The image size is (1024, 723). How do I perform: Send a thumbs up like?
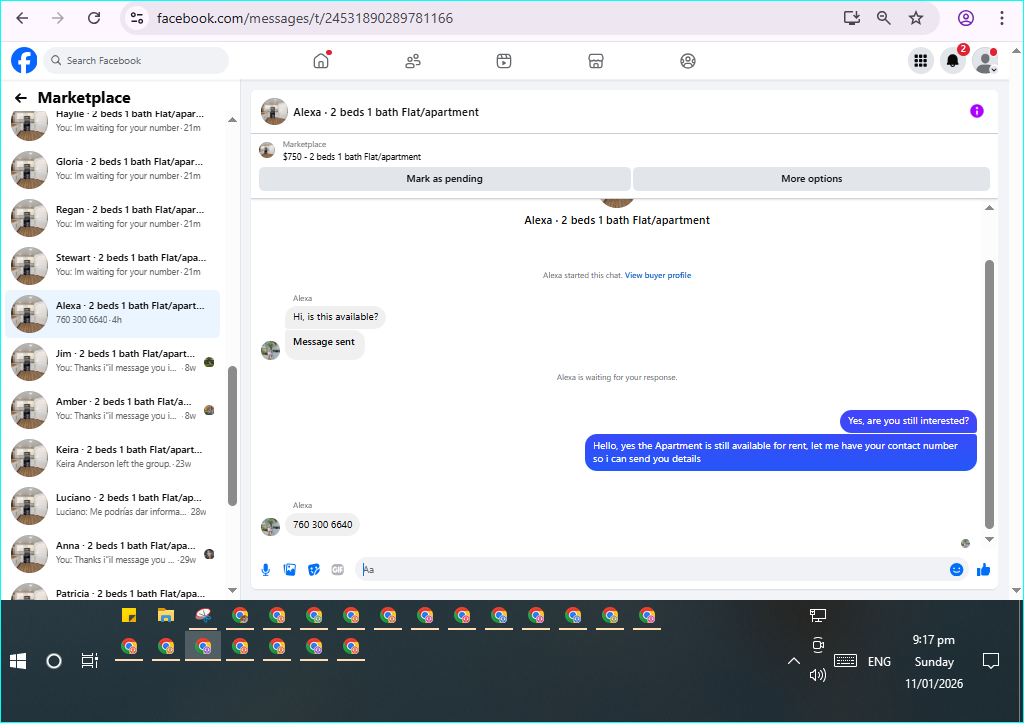pos(984,570)
